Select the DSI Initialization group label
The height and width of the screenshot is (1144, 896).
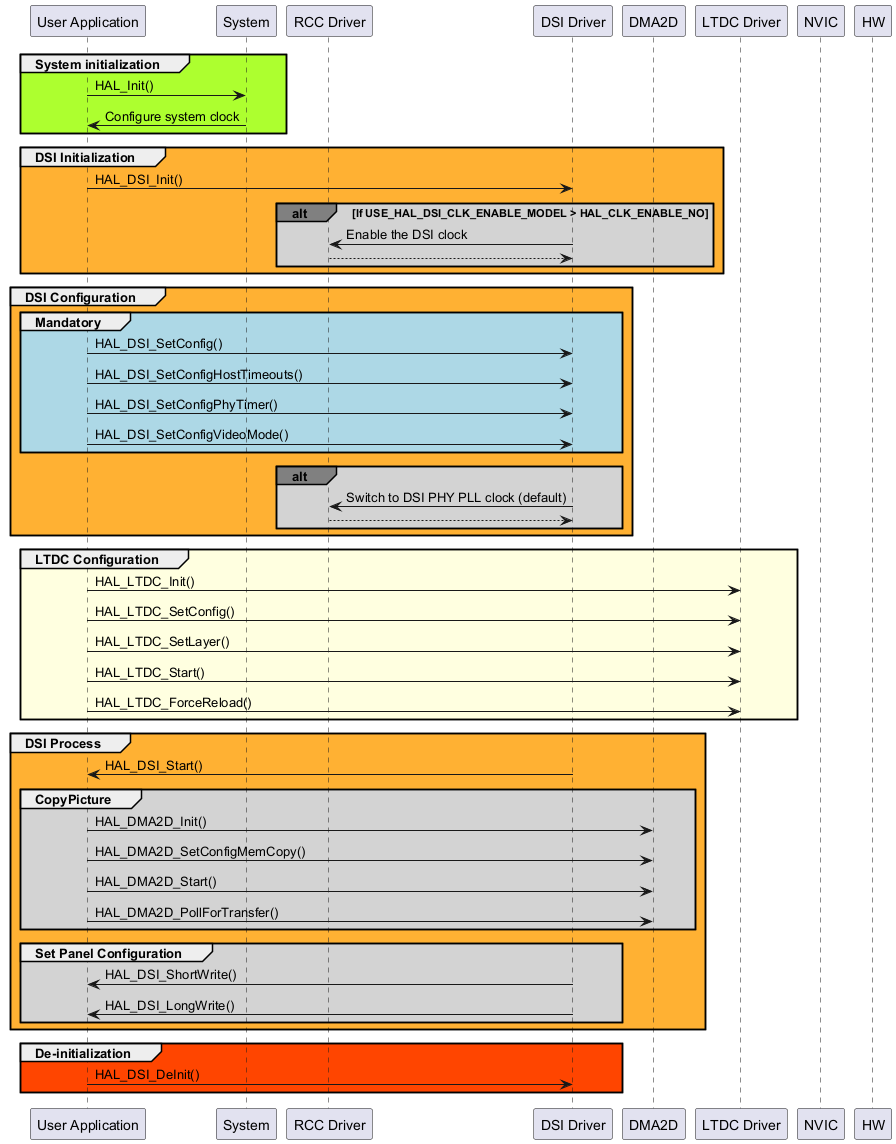coord(85,158)
